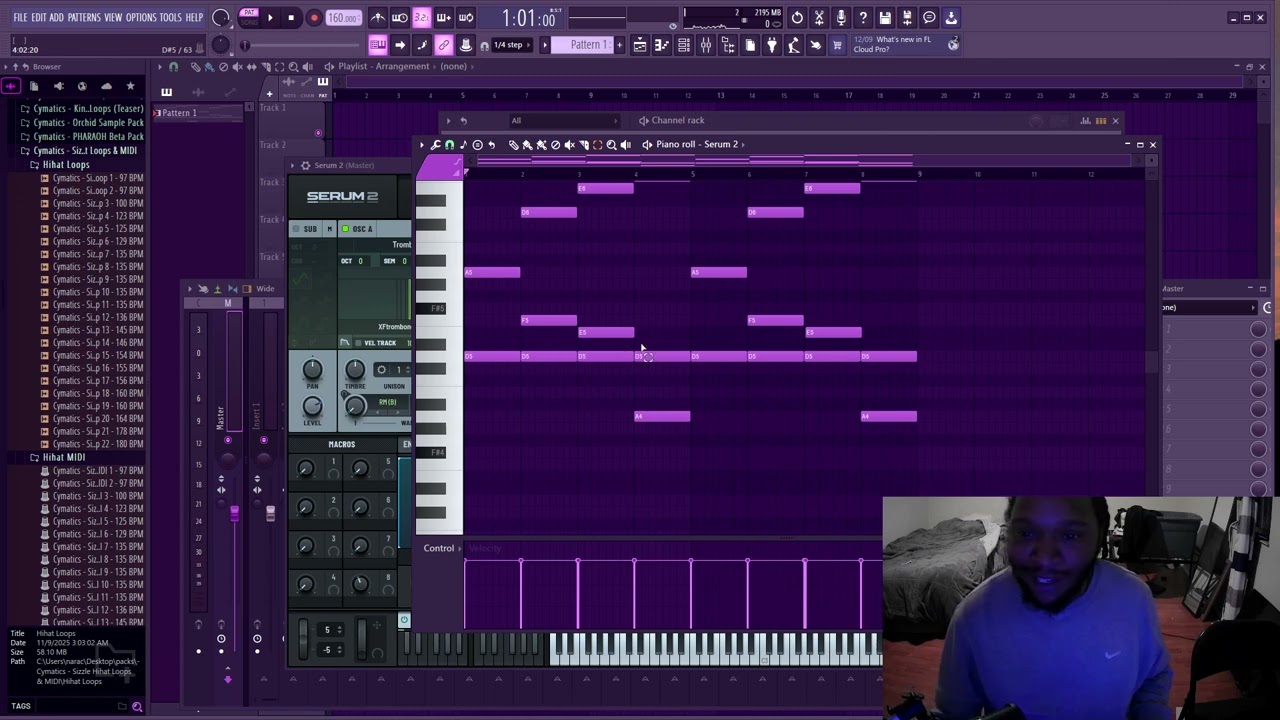Viewport: 1280px width, 720px height.
Task: Open the PATTERNS menu
Action: click(x=84, y=17)
